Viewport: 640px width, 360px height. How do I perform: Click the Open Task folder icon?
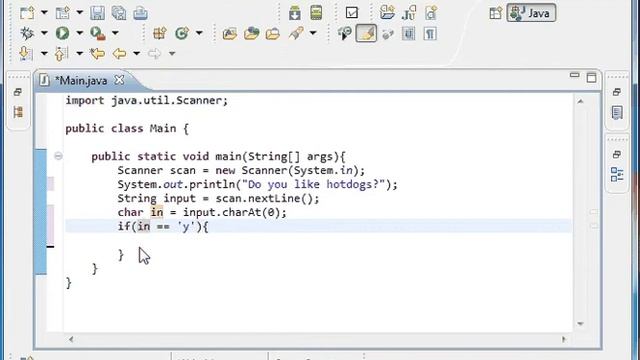(x=251, y=33)
